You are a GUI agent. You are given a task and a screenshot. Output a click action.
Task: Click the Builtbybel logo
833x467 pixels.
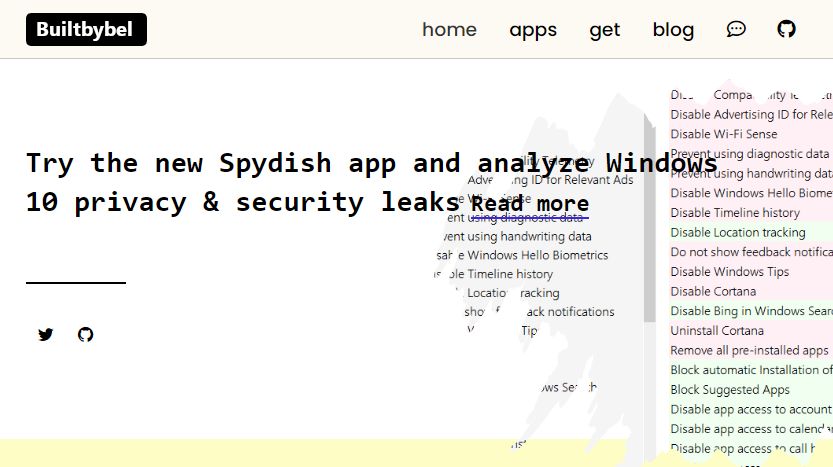86,29
